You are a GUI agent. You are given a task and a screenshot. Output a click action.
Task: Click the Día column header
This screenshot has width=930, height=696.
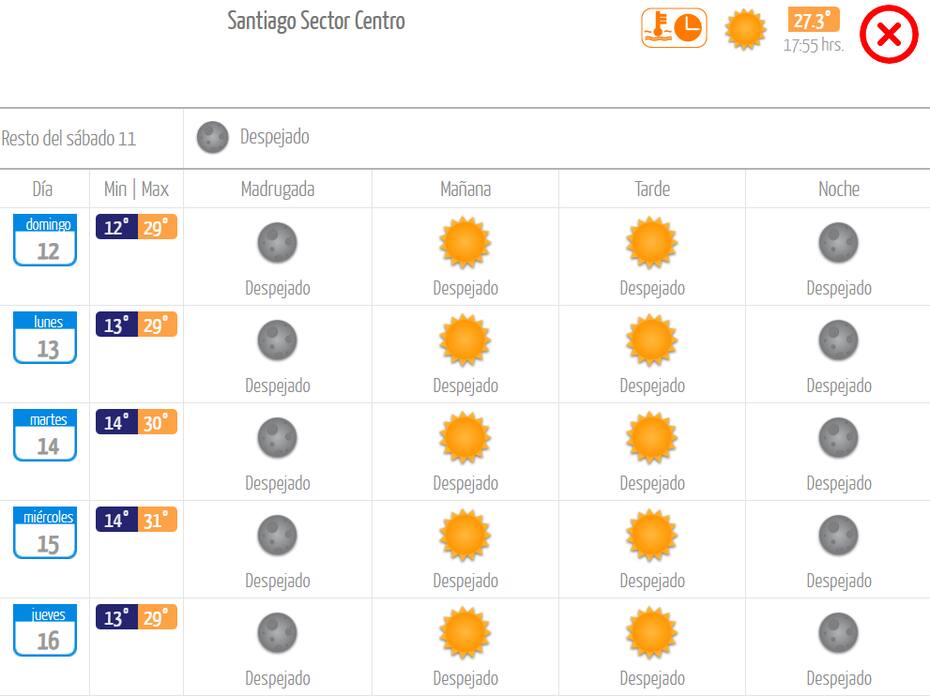(42, 189)
